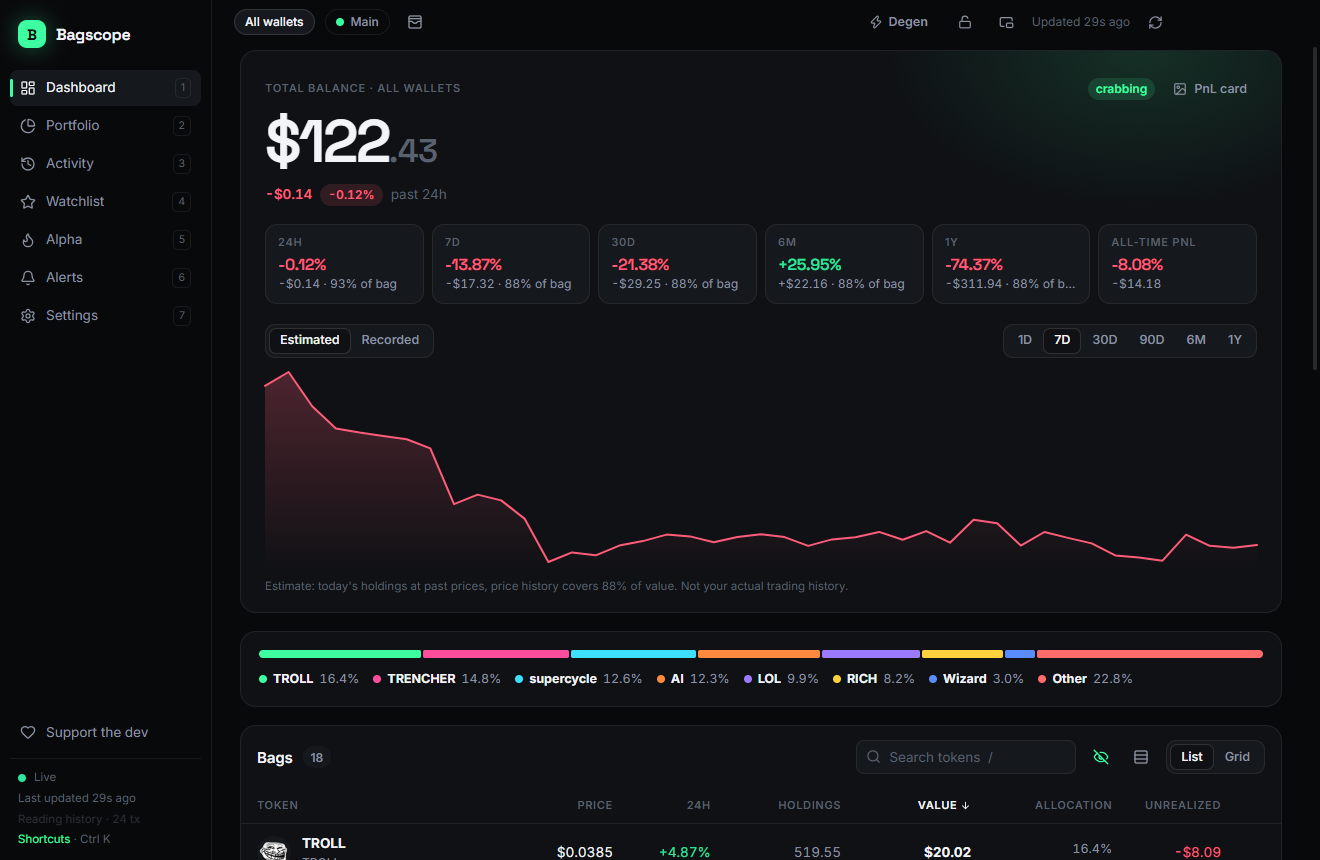Sort bags by the 24H column header

(699, 805)
